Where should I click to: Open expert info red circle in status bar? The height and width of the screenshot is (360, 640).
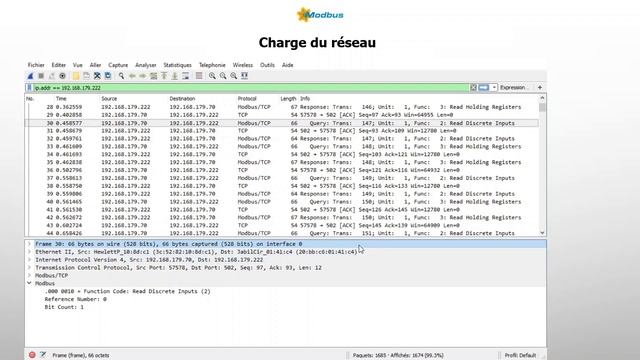click(x=32, y=355)
